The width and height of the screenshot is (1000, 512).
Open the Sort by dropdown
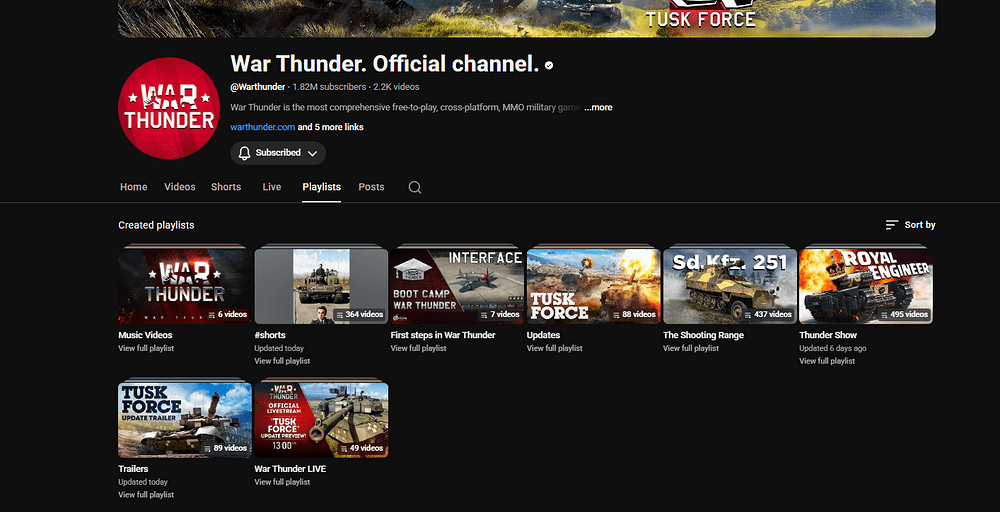(910, 225)
